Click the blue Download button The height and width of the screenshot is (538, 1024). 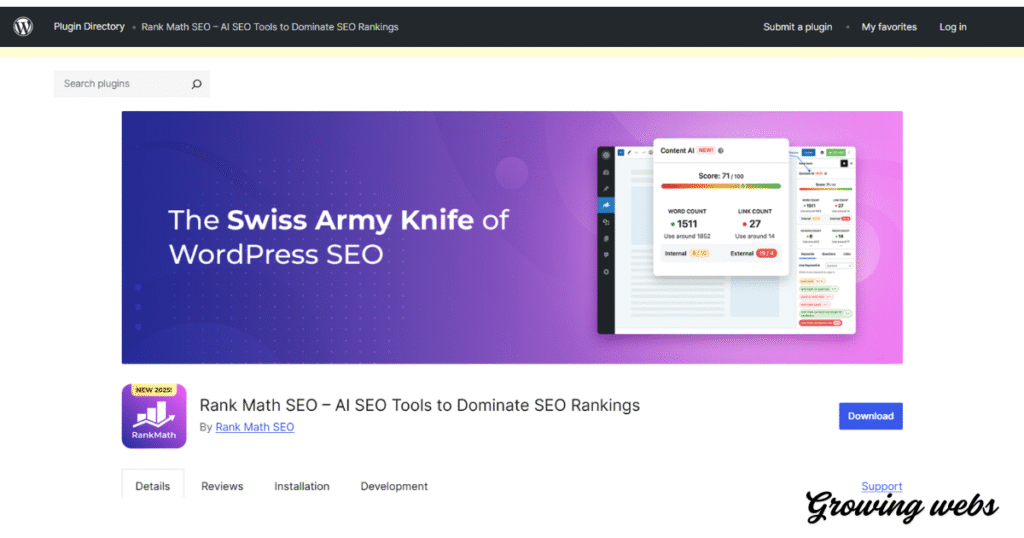[871, 416]
